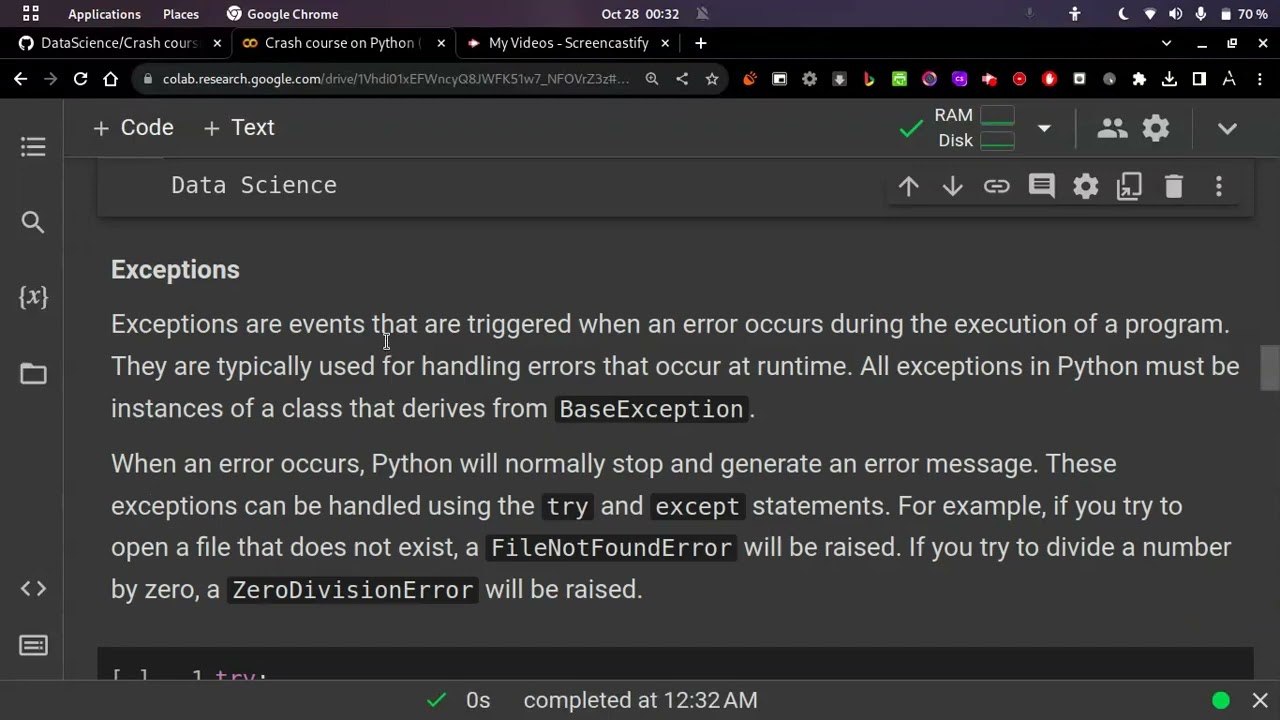Move the cell down with arrow icon
This screenshot has width=1280, height=720.
click(x=952, y=186)
